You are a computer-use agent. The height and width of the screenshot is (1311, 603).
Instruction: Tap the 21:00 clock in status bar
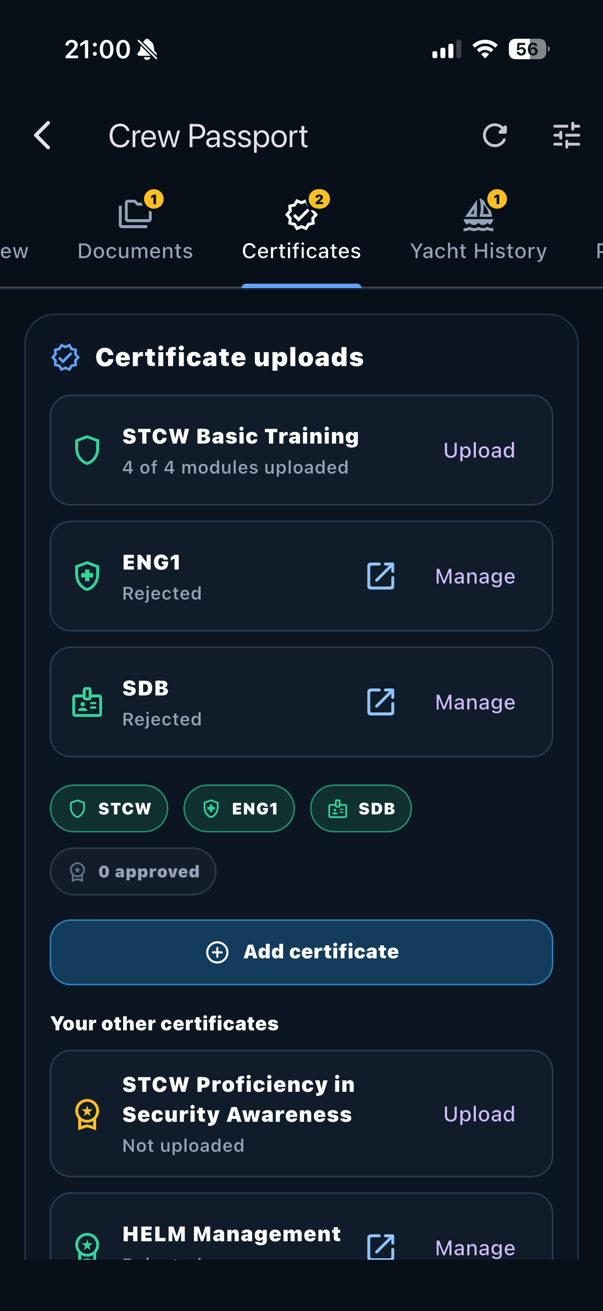click(x=97, y=49)
